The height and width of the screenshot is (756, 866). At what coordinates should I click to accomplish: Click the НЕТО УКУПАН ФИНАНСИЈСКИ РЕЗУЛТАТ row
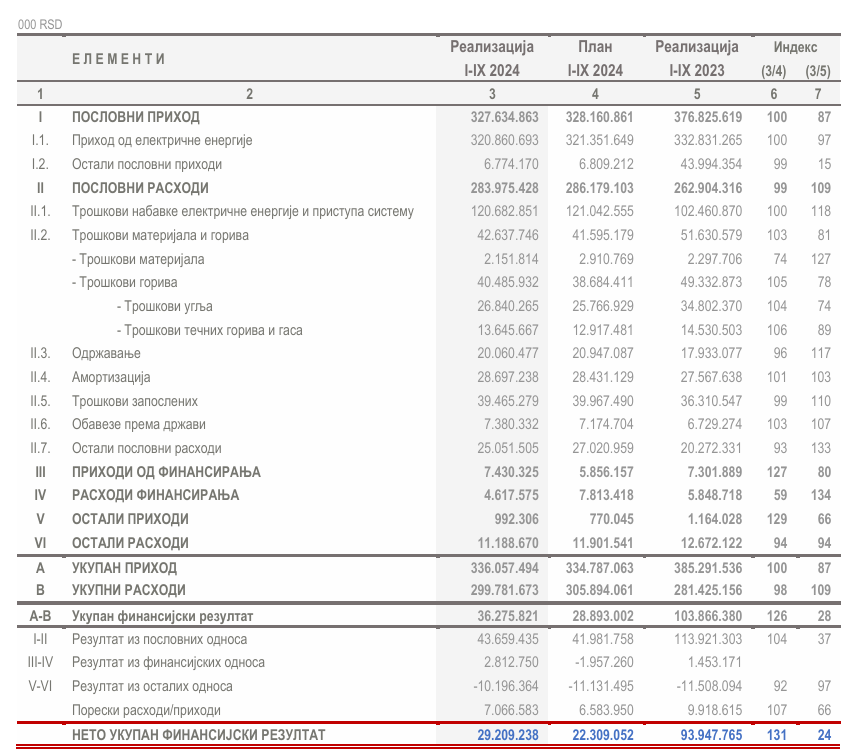pyautogui.click(x=200, y=733)
